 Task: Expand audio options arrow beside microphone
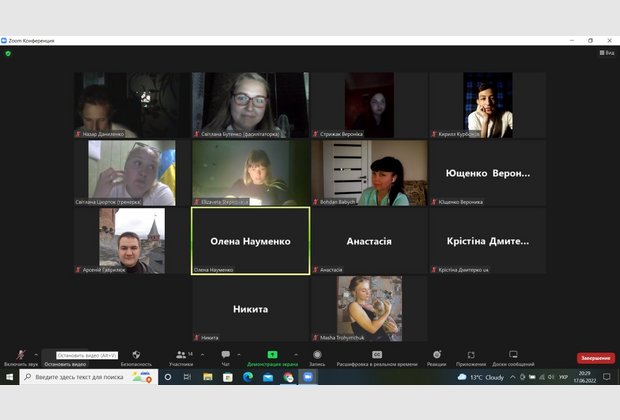[x=36, y=354]
